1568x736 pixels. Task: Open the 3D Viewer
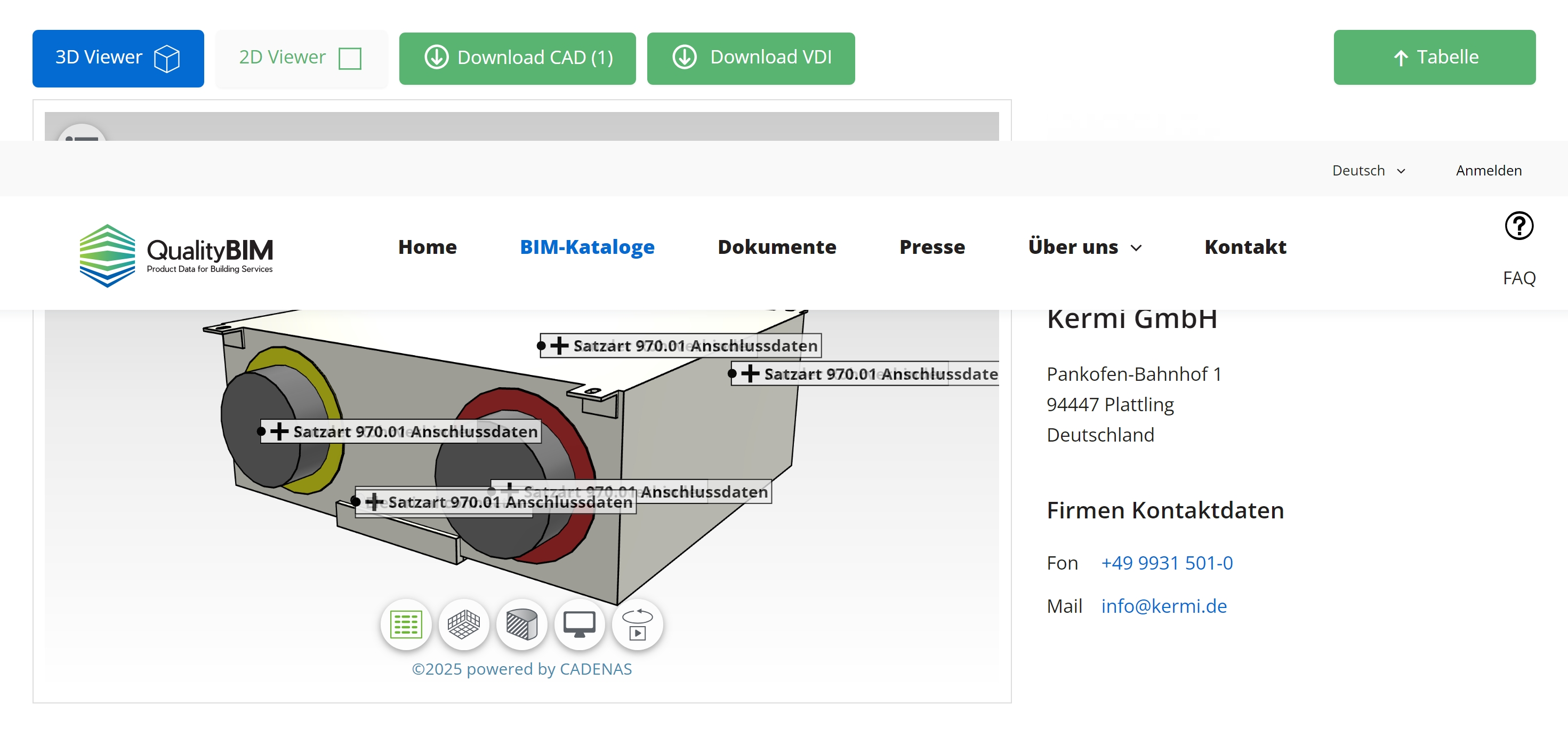click(x=118, y=58)
